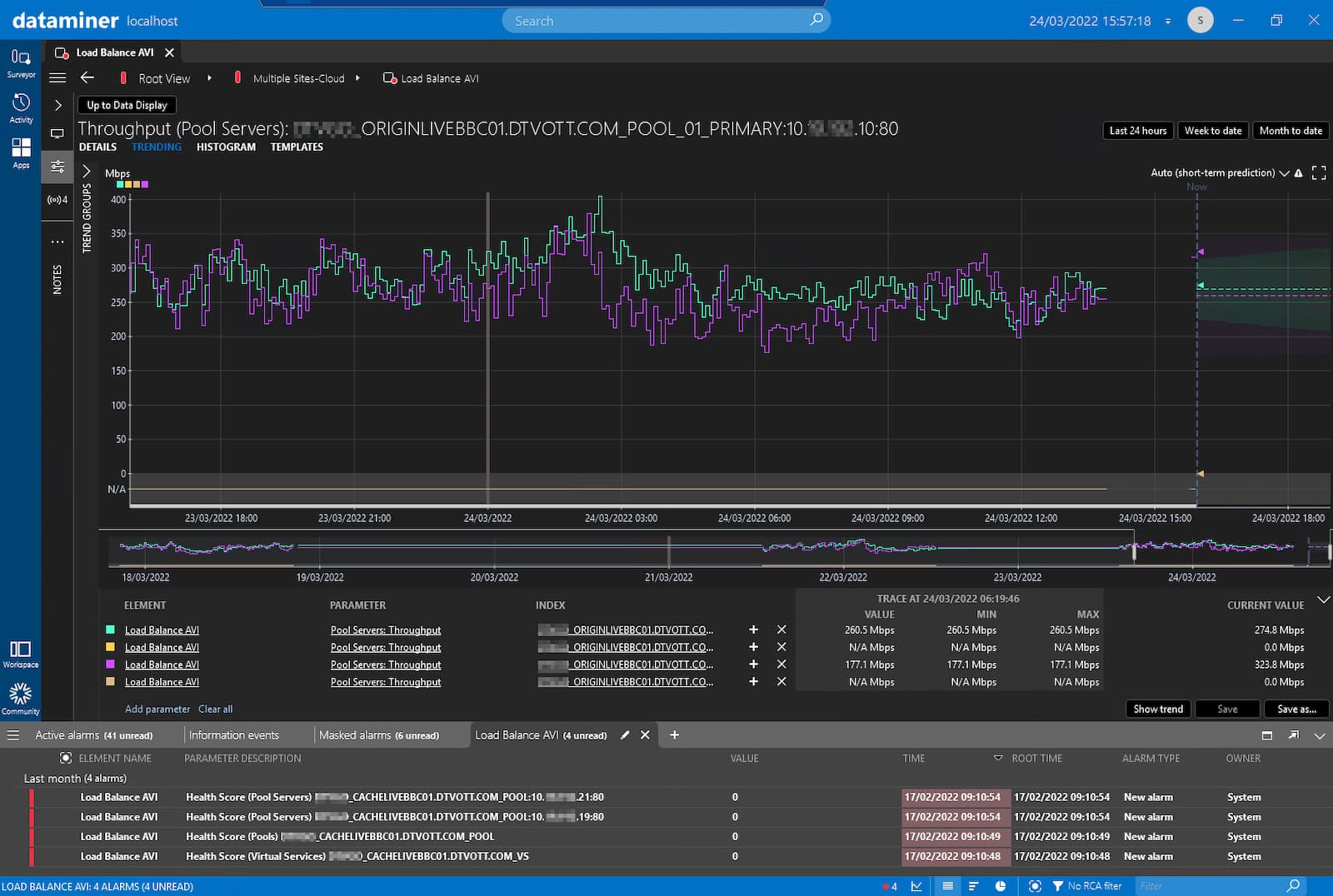Select pie chart view in alarm footer
The image size is (1333, 896).
pyautogui.click(x=1001, y=886)
